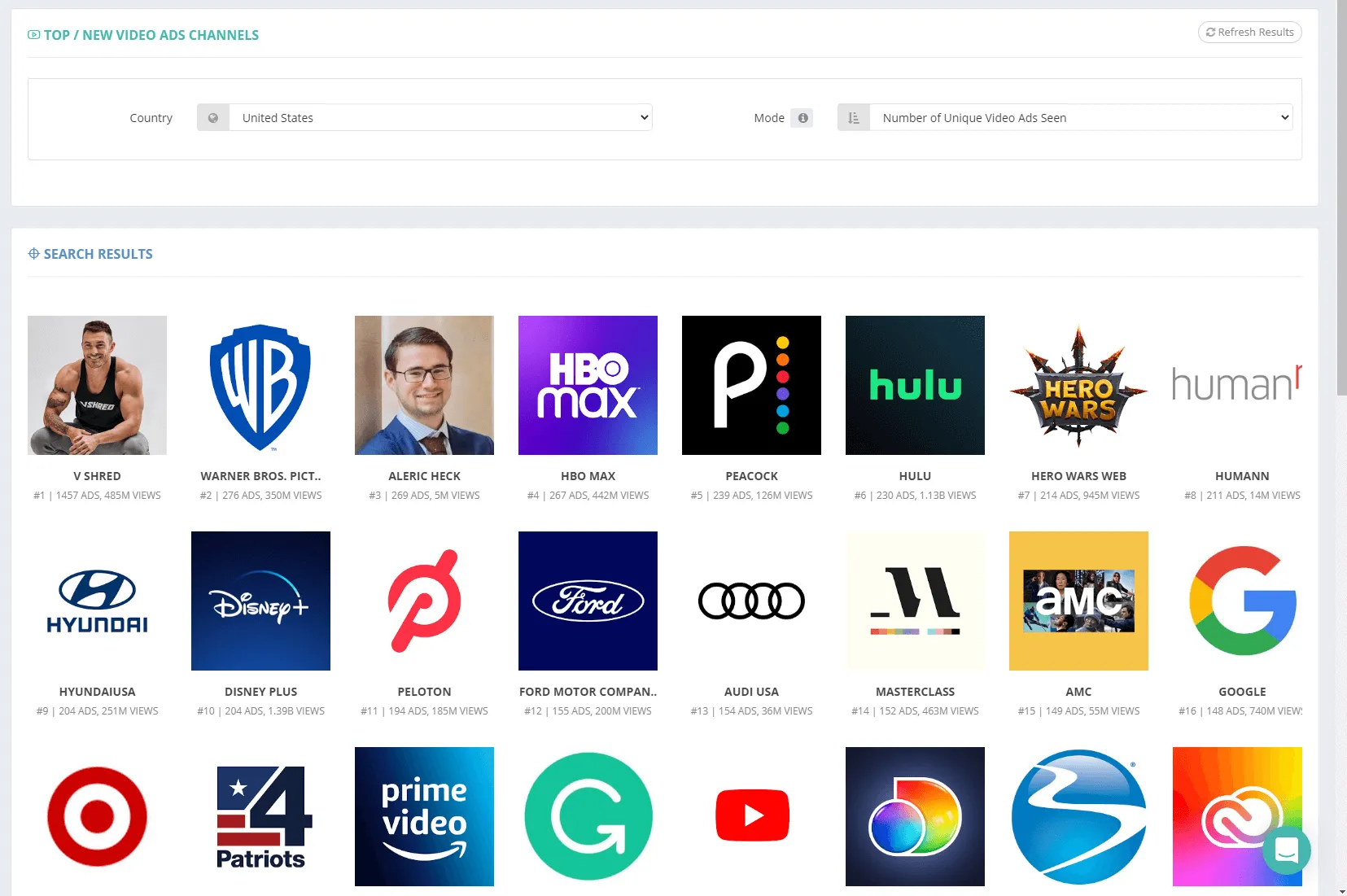The height and width of the screenshot is (896, 1347).
Task: Open the Country dropdown set to United States
Action: [440, 118]
